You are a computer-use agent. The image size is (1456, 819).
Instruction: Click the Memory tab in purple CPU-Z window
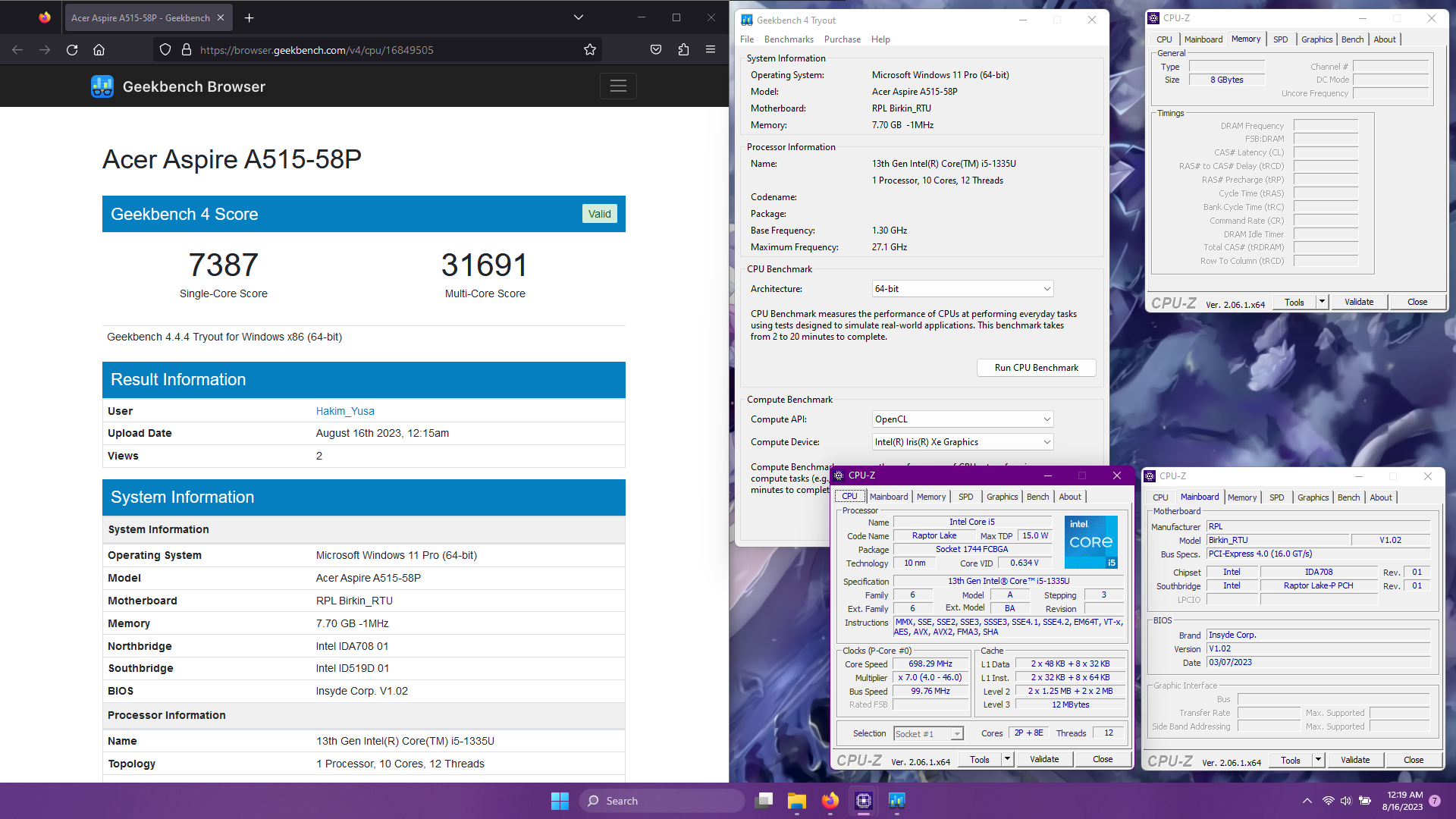point(930,497)
